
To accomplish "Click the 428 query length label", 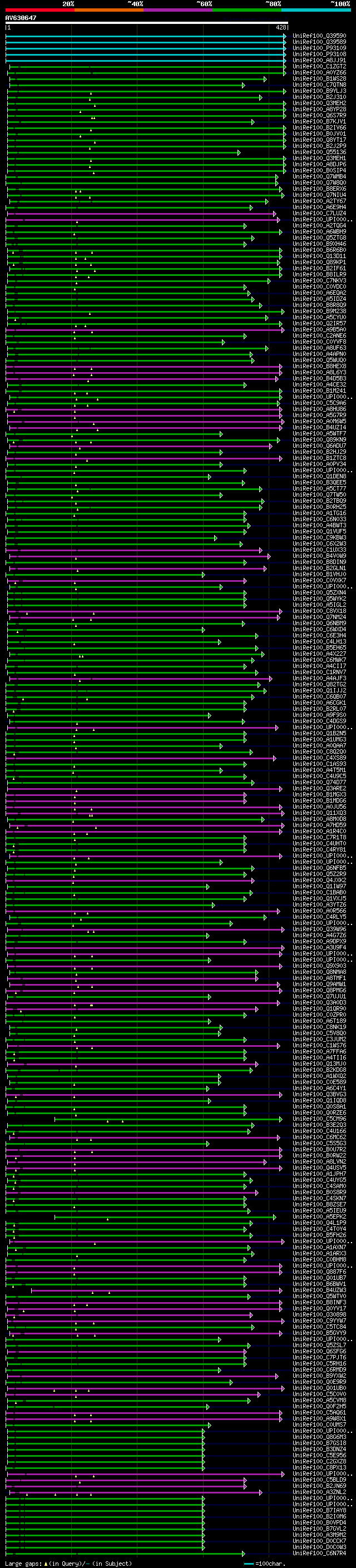I will (280, 27).
